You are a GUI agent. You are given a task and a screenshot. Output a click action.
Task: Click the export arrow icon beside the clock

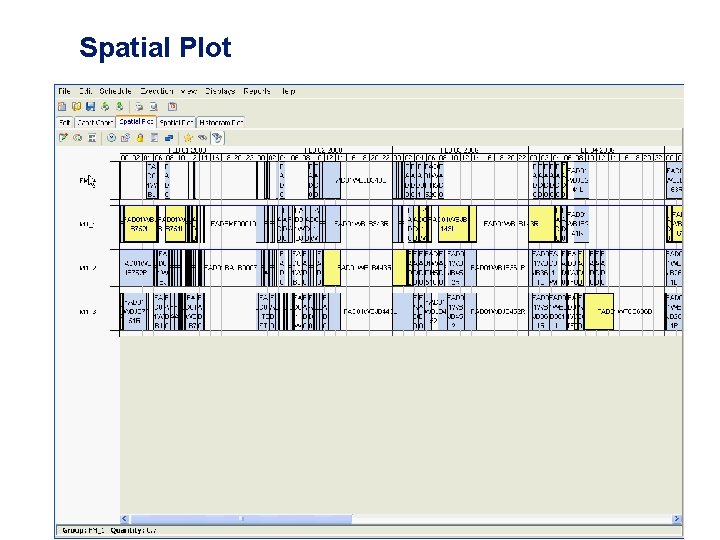pos(125,137)
